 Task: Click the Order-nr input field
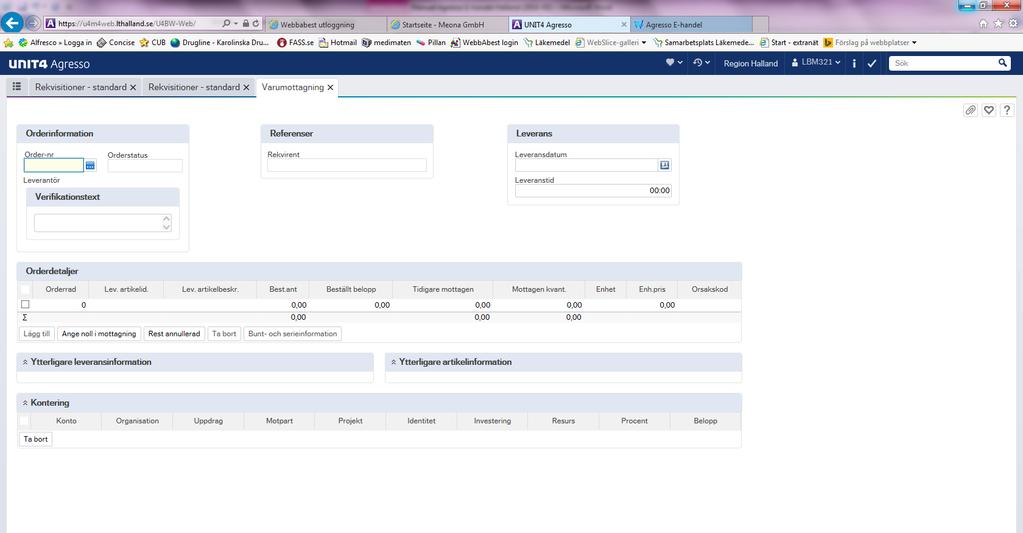[53, 166]
